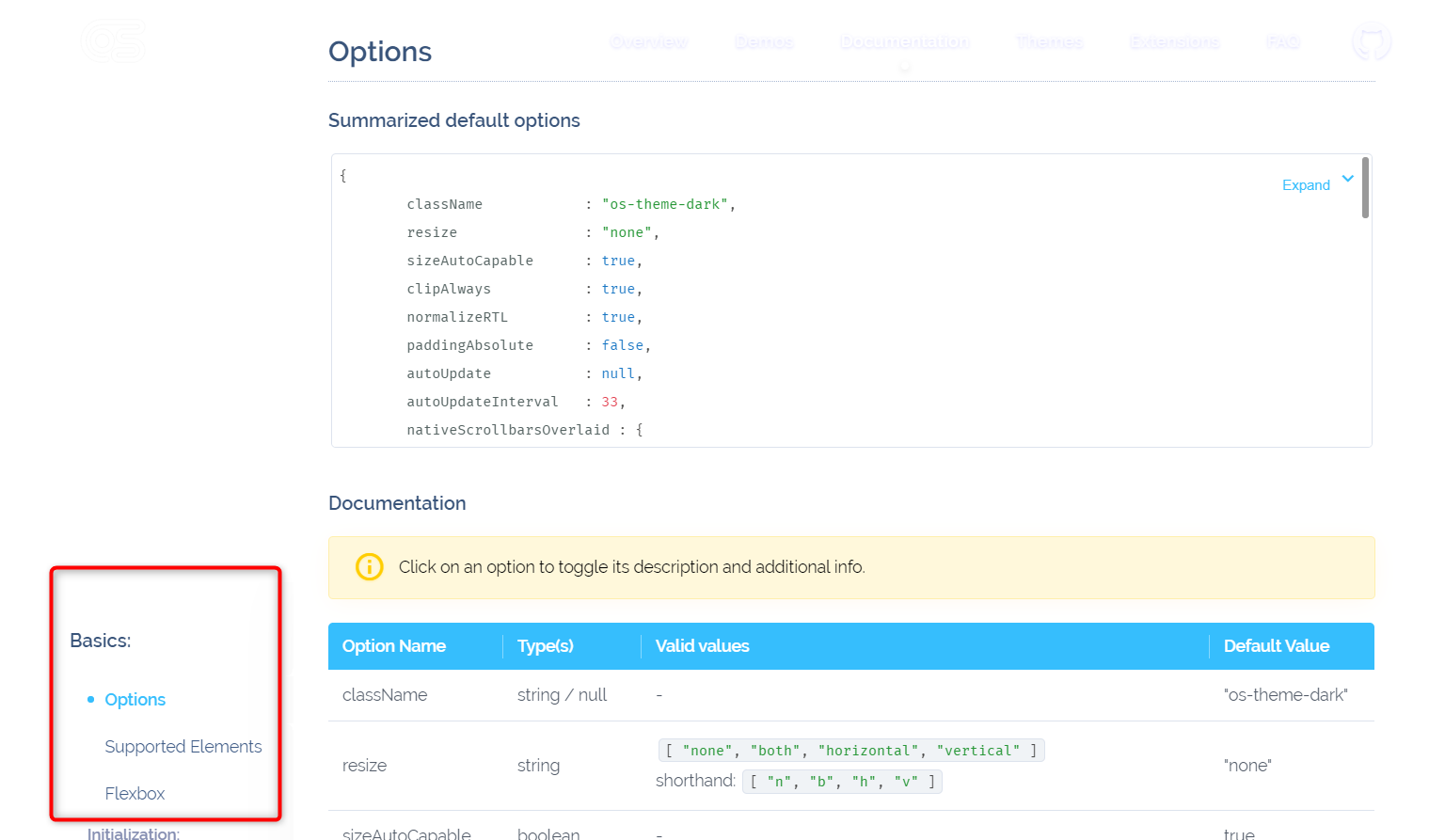The height and width of the screenshot is (840, 1429).
Task: Click the yellow info circle icon
Action: [x=369, y=567]
